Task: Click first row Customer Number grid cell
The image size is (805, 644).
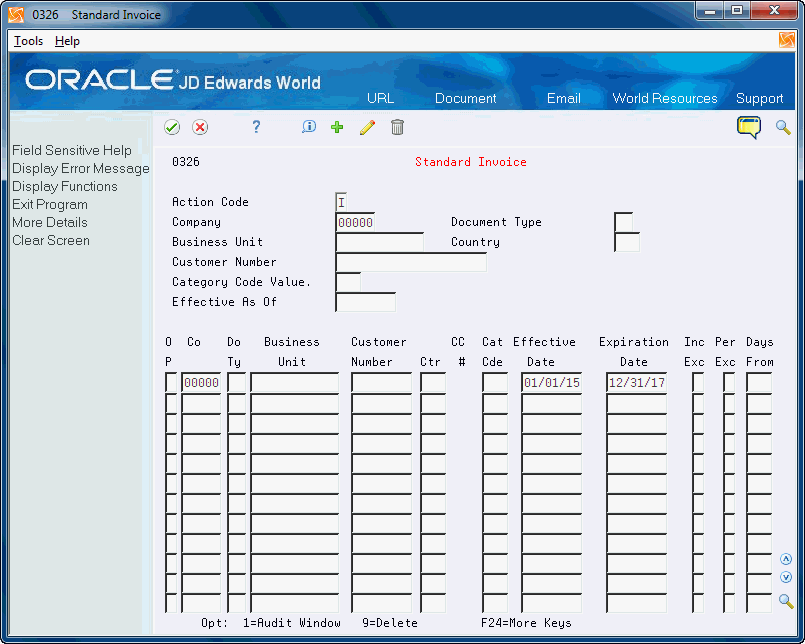Action: (381, 383)
